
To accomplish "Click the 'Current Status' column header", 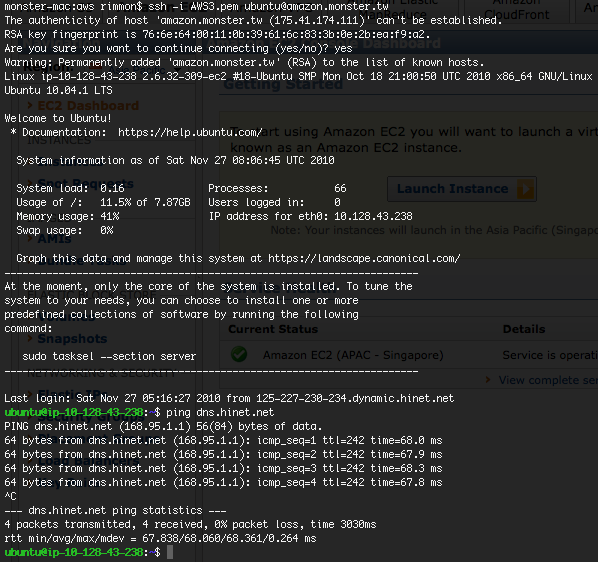I will pos(273,329).
